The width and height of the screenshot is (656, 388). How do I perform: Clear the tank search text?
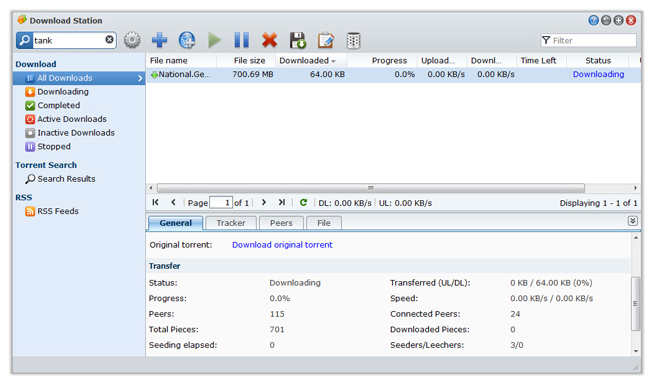(109, 39)
